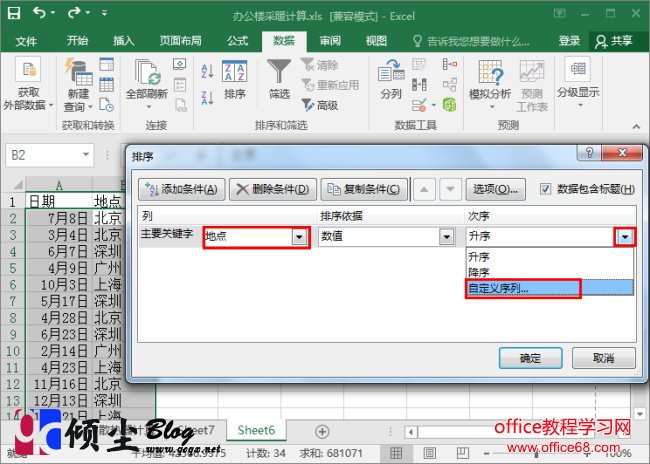Image resolution: width=650 pixels, height=464 pixels.
Task: Open the 次序 order dropdown arrow
Action: click(x=625, y=237)
